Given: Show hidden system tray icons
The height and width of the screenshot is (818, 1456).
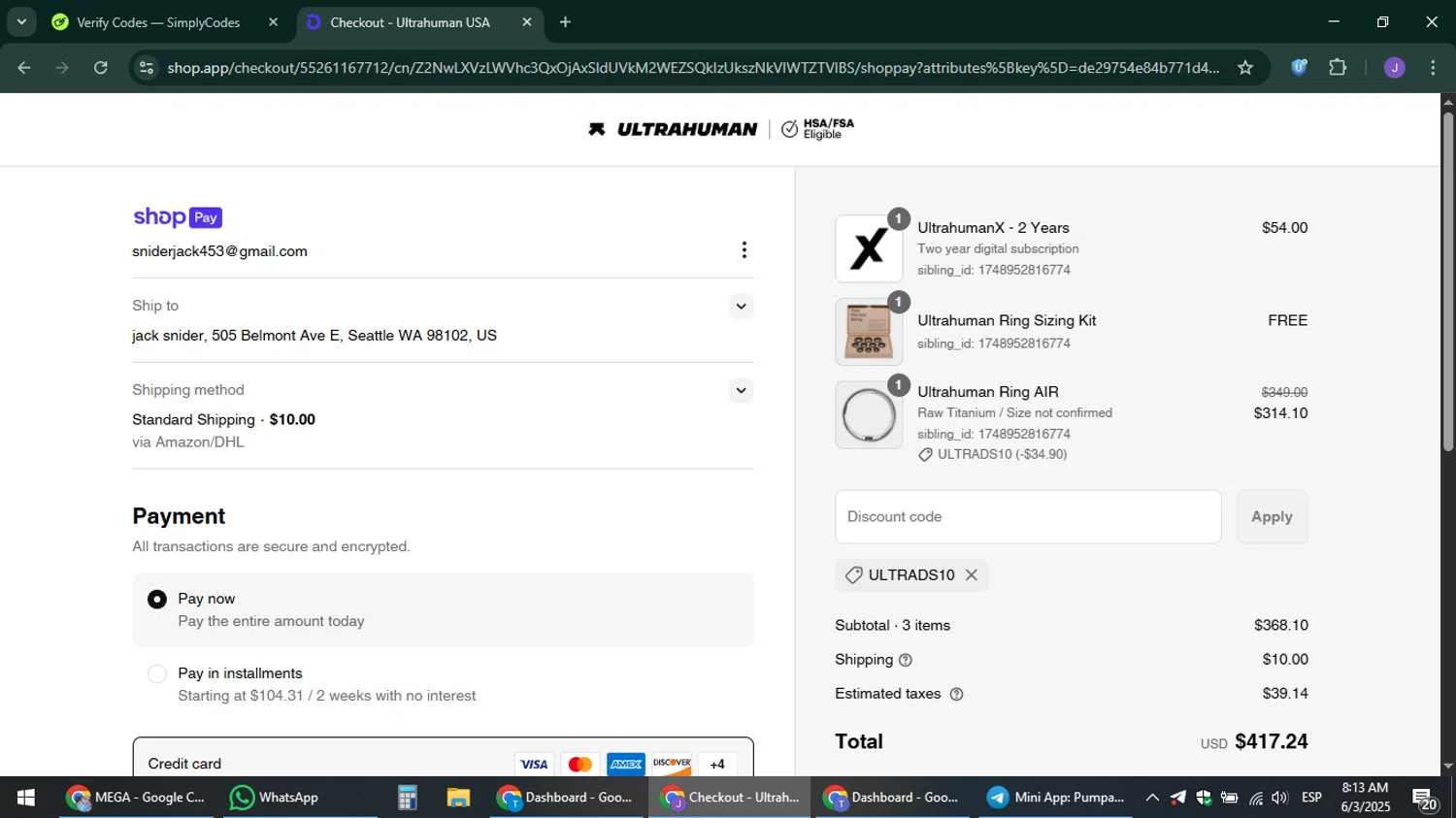Looking at the screenshot, I should [1152, 798].
